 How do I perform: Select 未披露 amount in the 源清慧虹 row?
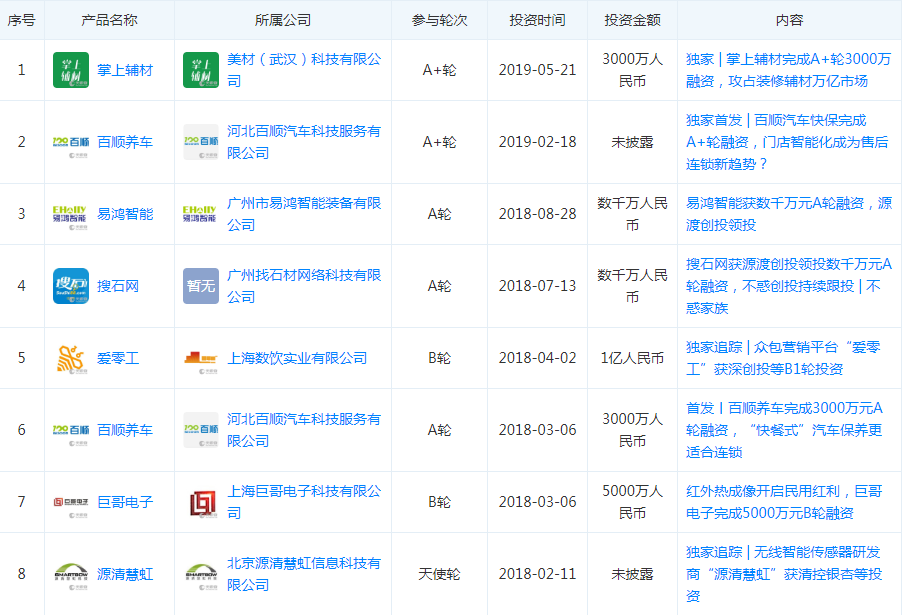pos(632,575)
